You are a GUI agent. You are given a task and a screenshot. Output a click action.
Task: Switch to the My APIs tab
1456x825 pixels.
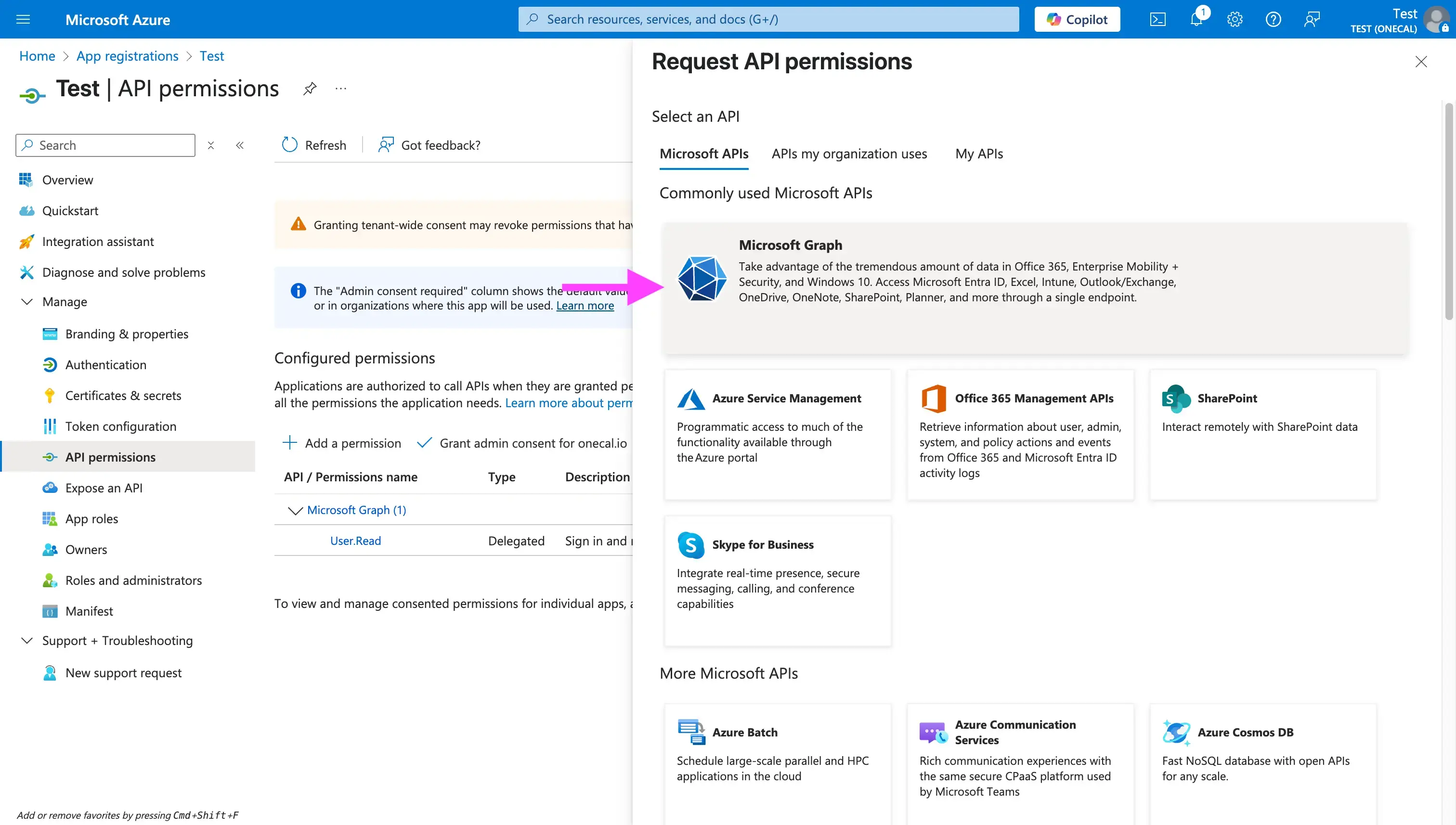pyautogui.click(x=979, y=154)
